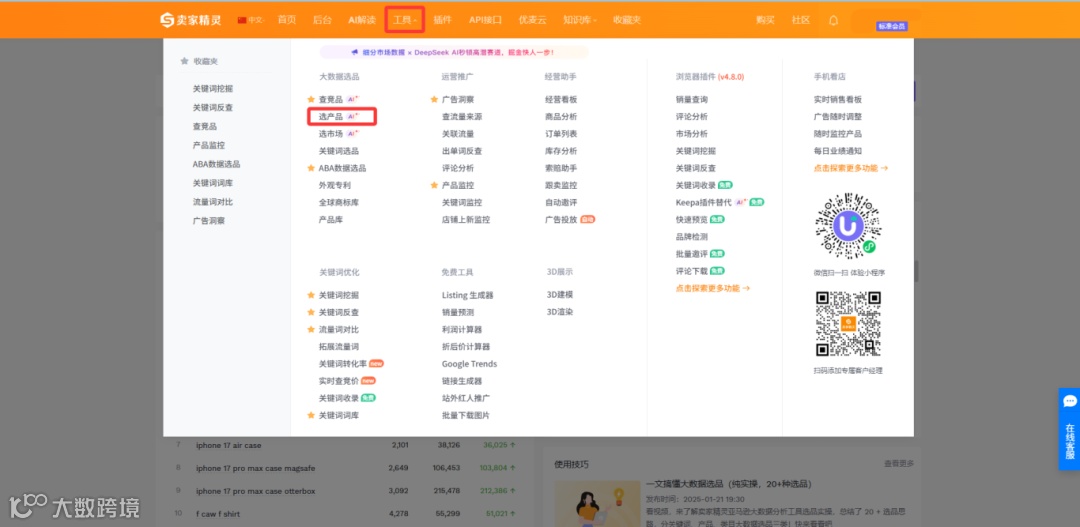Viewport: 1080px width, 527px height.
Task: Click the DeepSeek AI promo banner
Action: coord(454,52)
